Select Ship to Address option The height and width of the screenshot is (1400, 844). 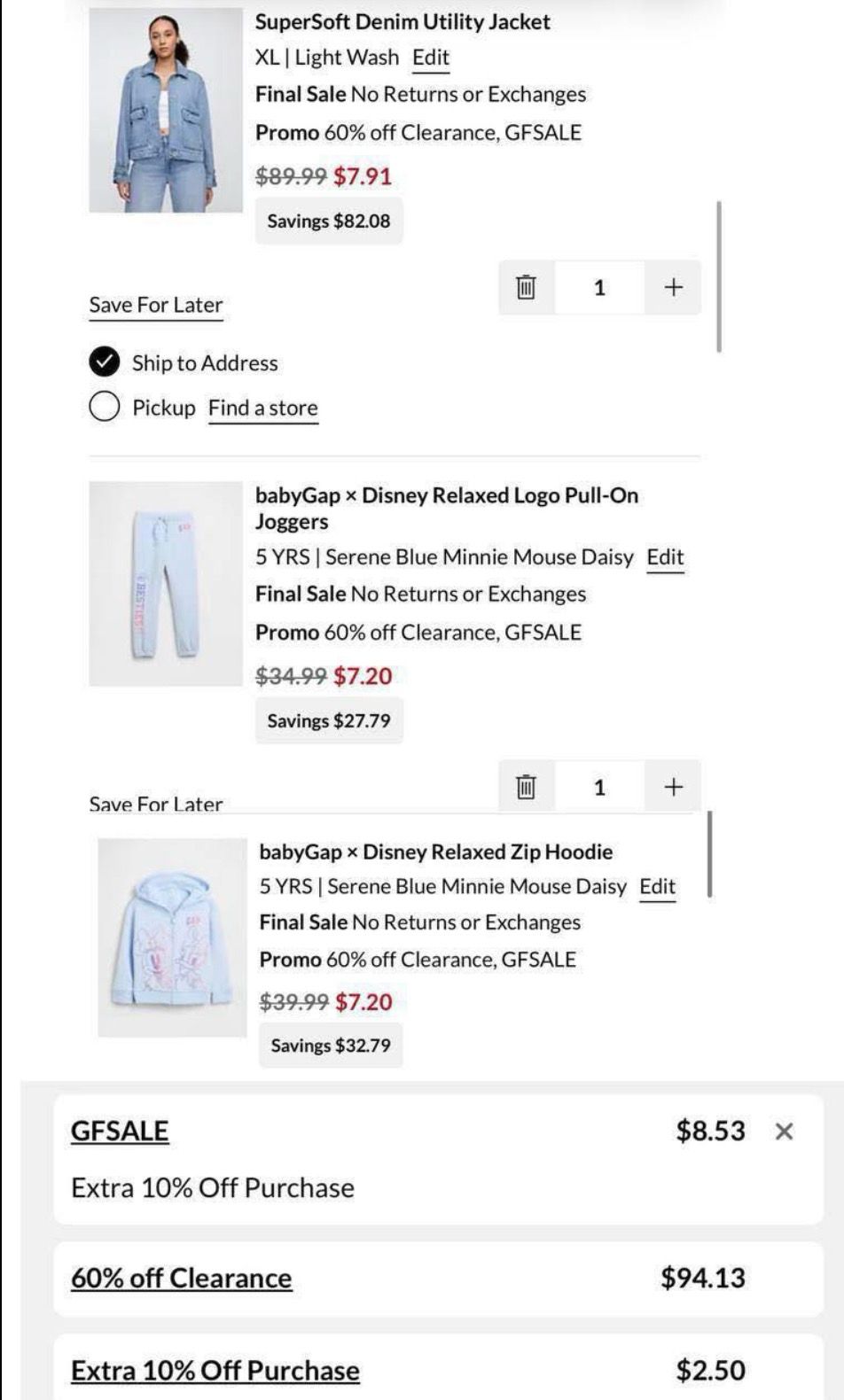click(105, 362)
